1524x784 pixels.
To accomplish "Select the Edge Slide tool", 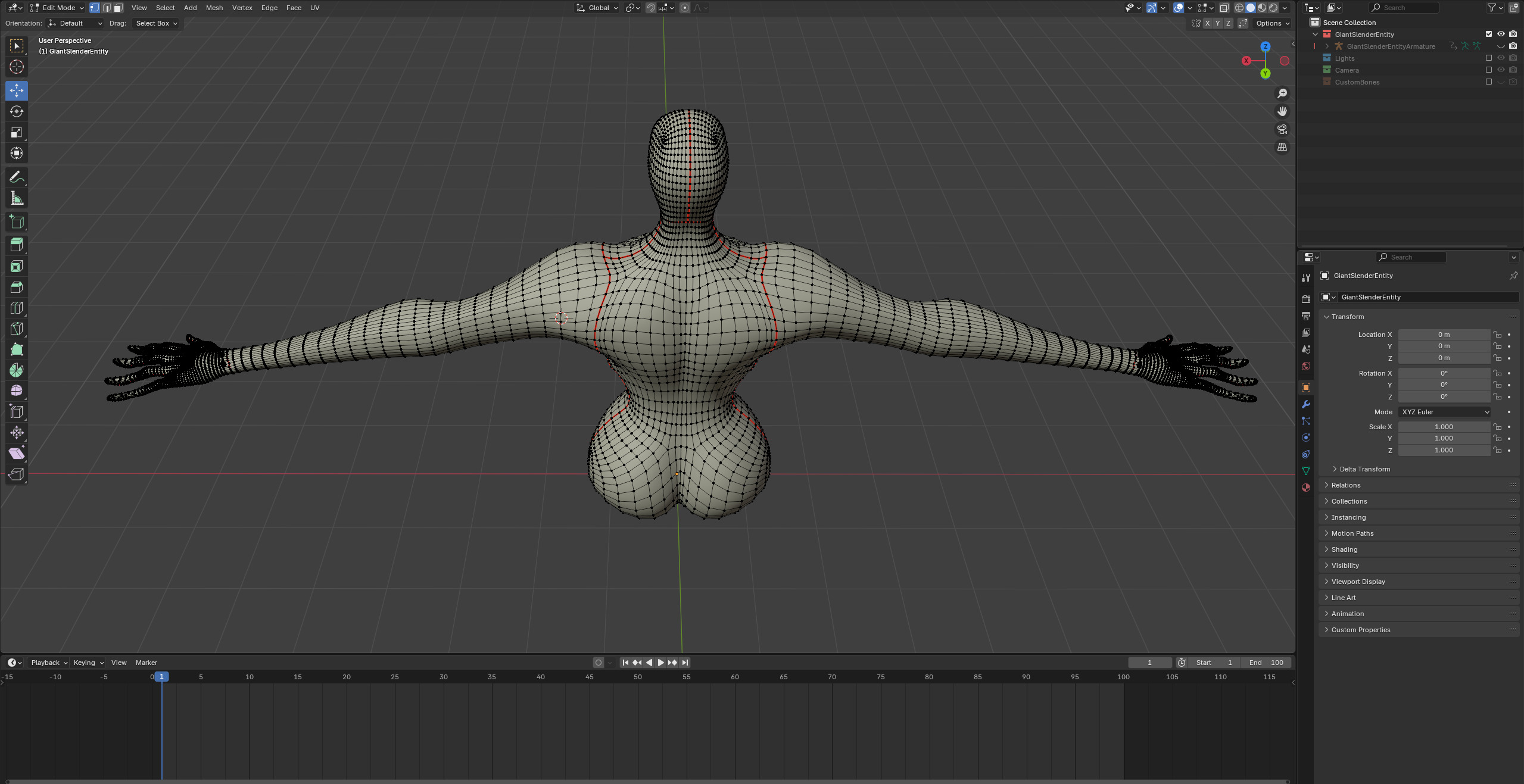I will [17, 411].
